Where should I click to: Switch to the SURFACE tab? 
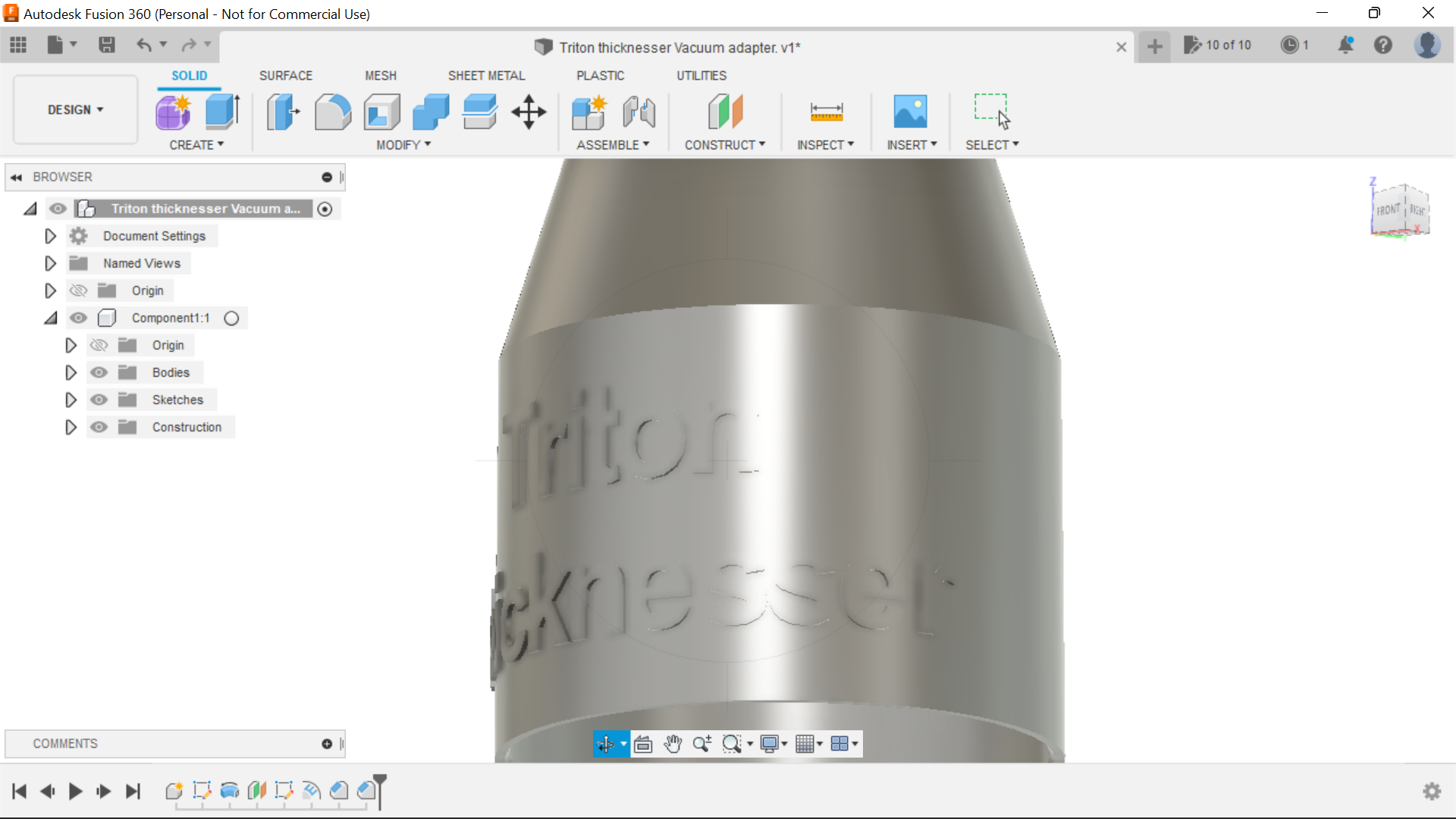286,75
